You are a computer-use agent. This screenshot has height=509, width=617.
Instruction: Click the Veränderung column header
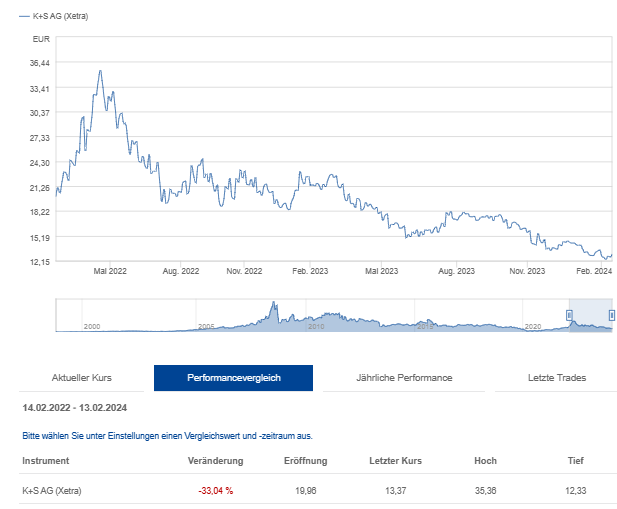(x=215, y=461)
